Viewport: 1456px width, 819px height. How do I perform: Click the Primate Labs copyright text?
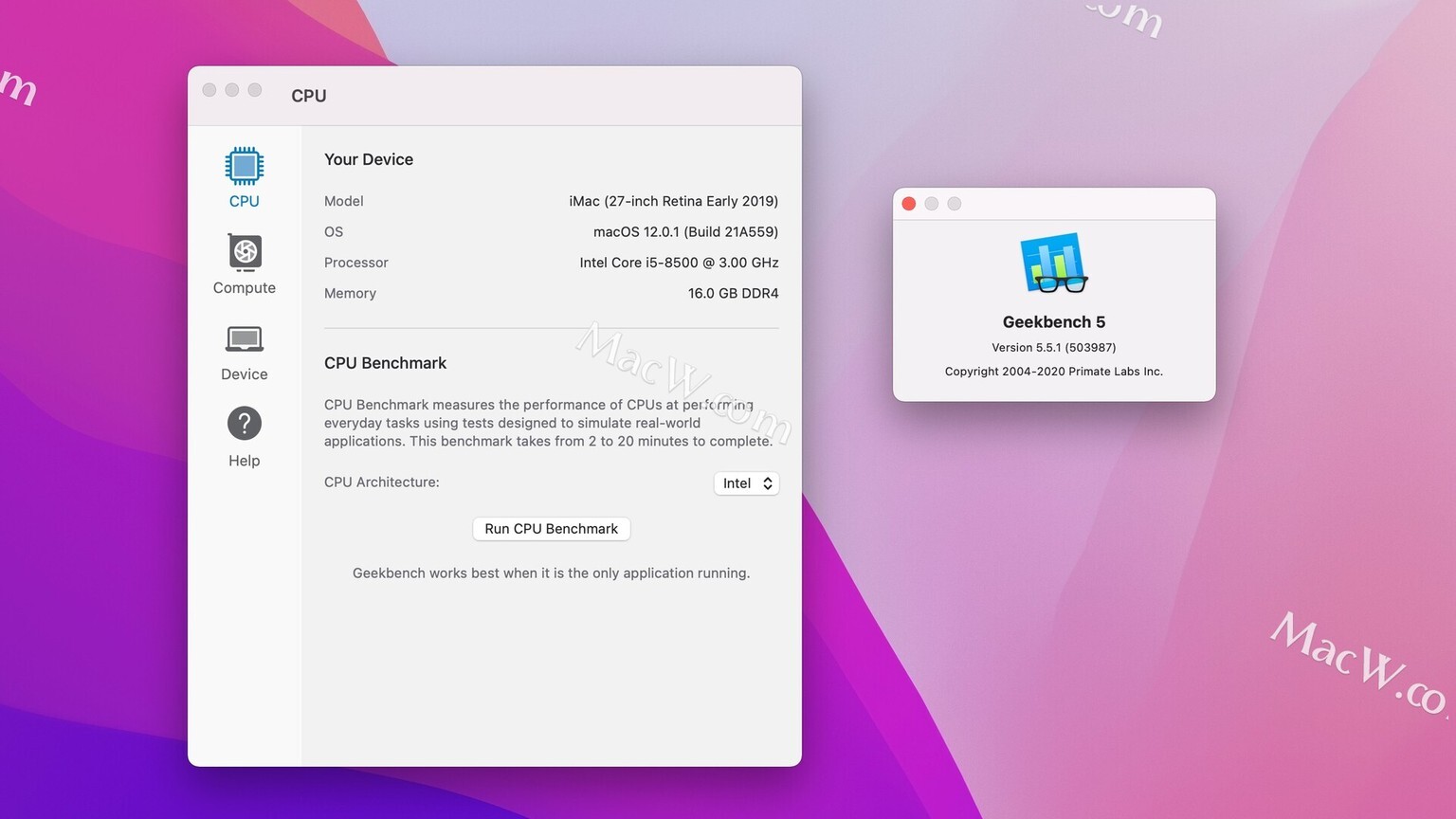pyautogui.click(x=1053, y=372)
